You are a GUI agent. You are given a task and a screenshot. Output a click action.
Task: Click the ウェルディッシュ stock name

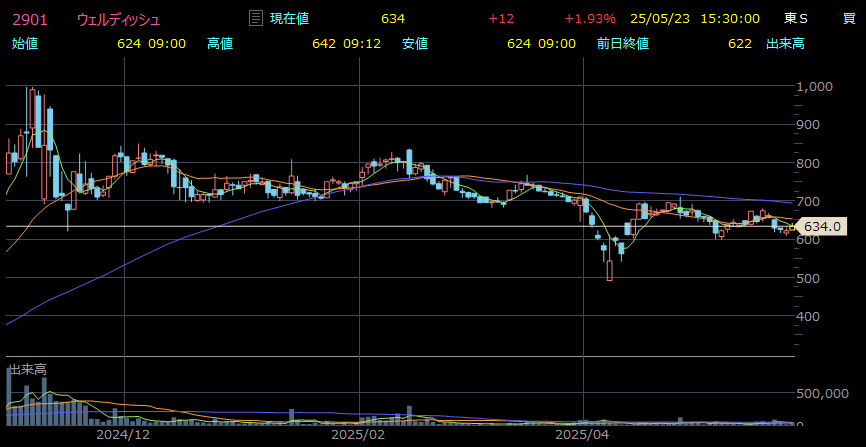click(118, 19)
